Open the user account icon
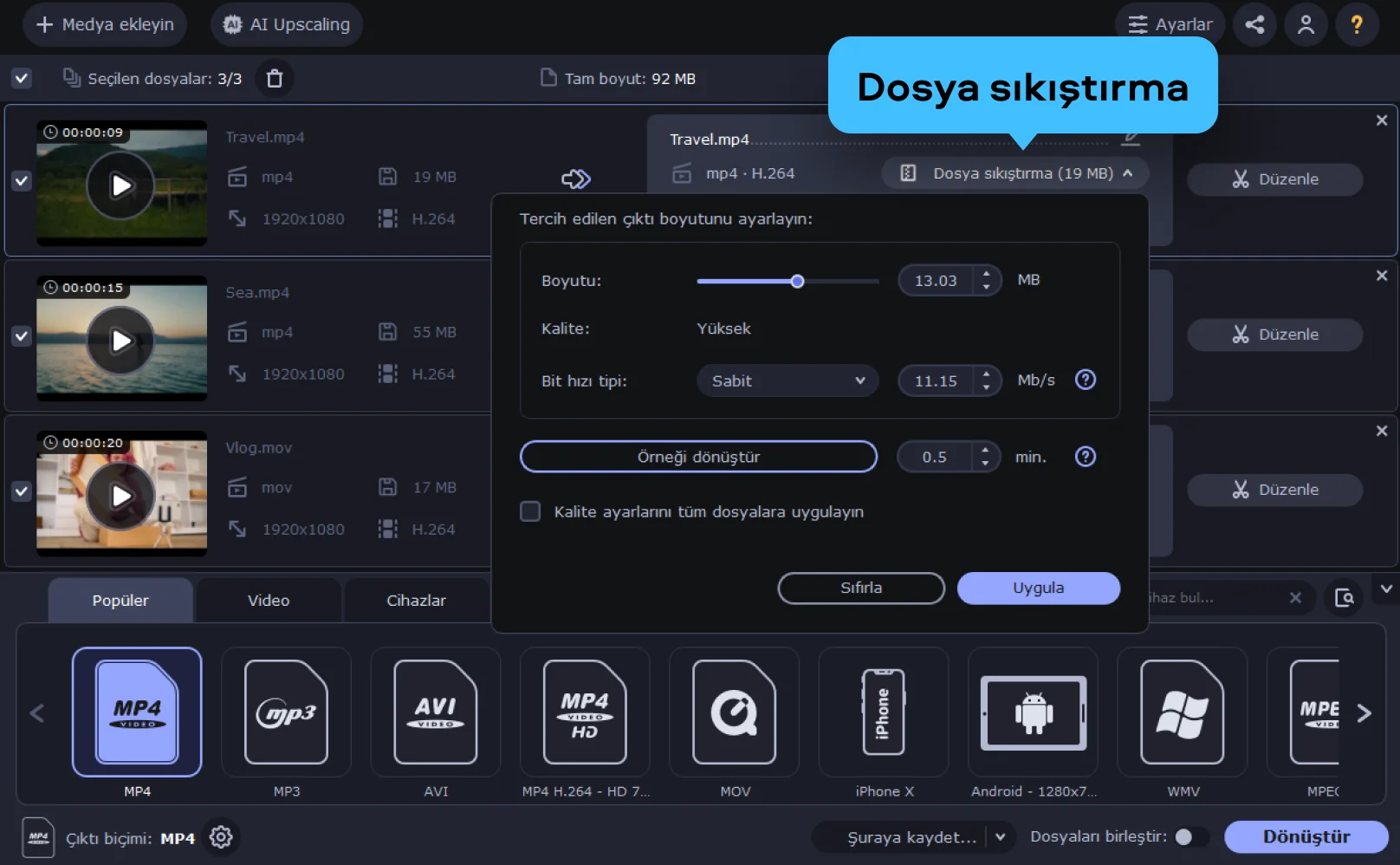The width and height of the screenshot is (1400, 865). [1306, 24]
